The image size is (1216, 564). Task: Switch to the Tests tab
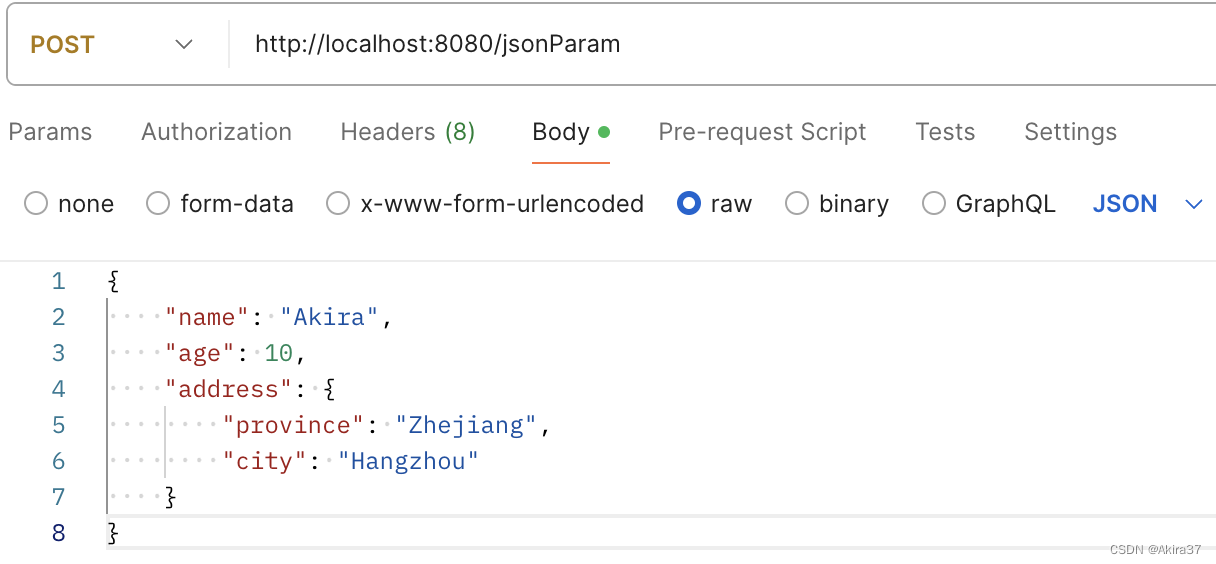[x=945, y=132]
